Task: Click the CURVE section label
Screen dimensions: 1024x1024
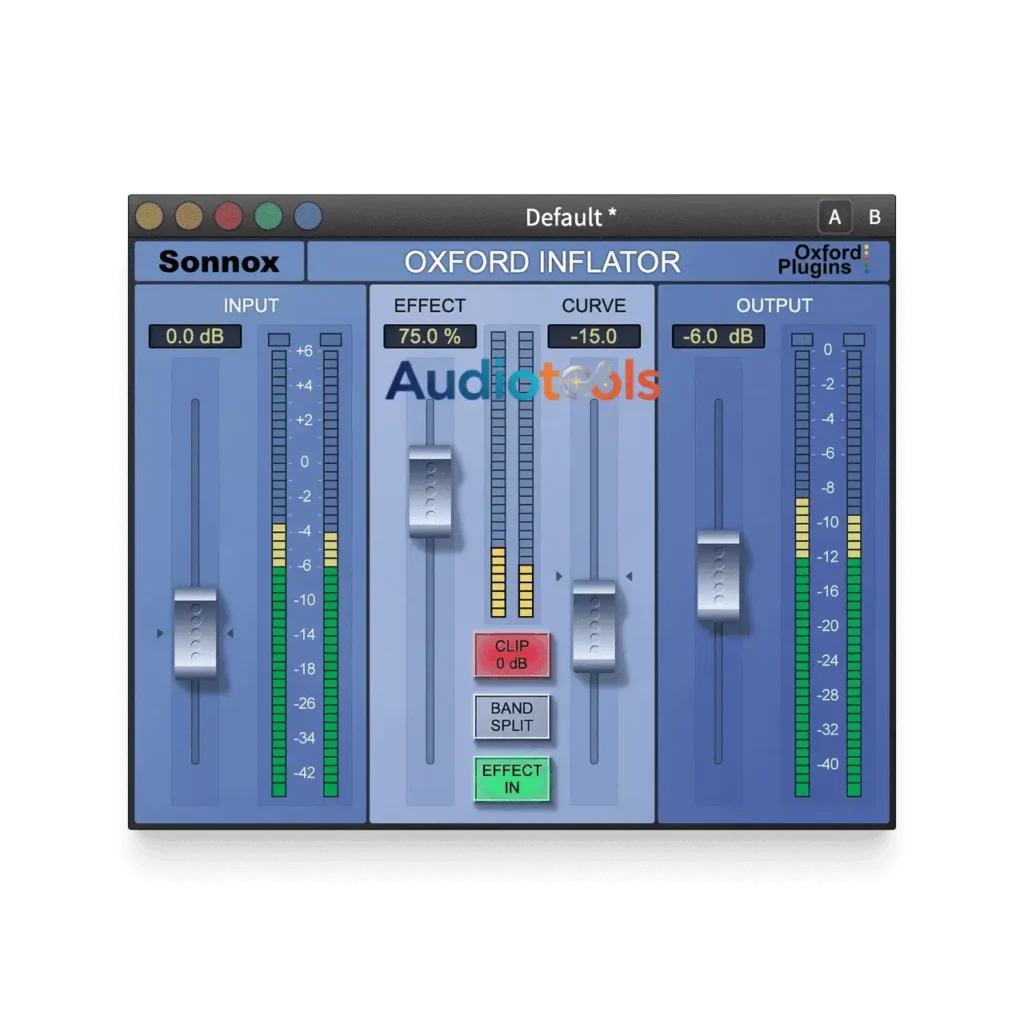Action: pyautogui.click(x=594, y=306)
